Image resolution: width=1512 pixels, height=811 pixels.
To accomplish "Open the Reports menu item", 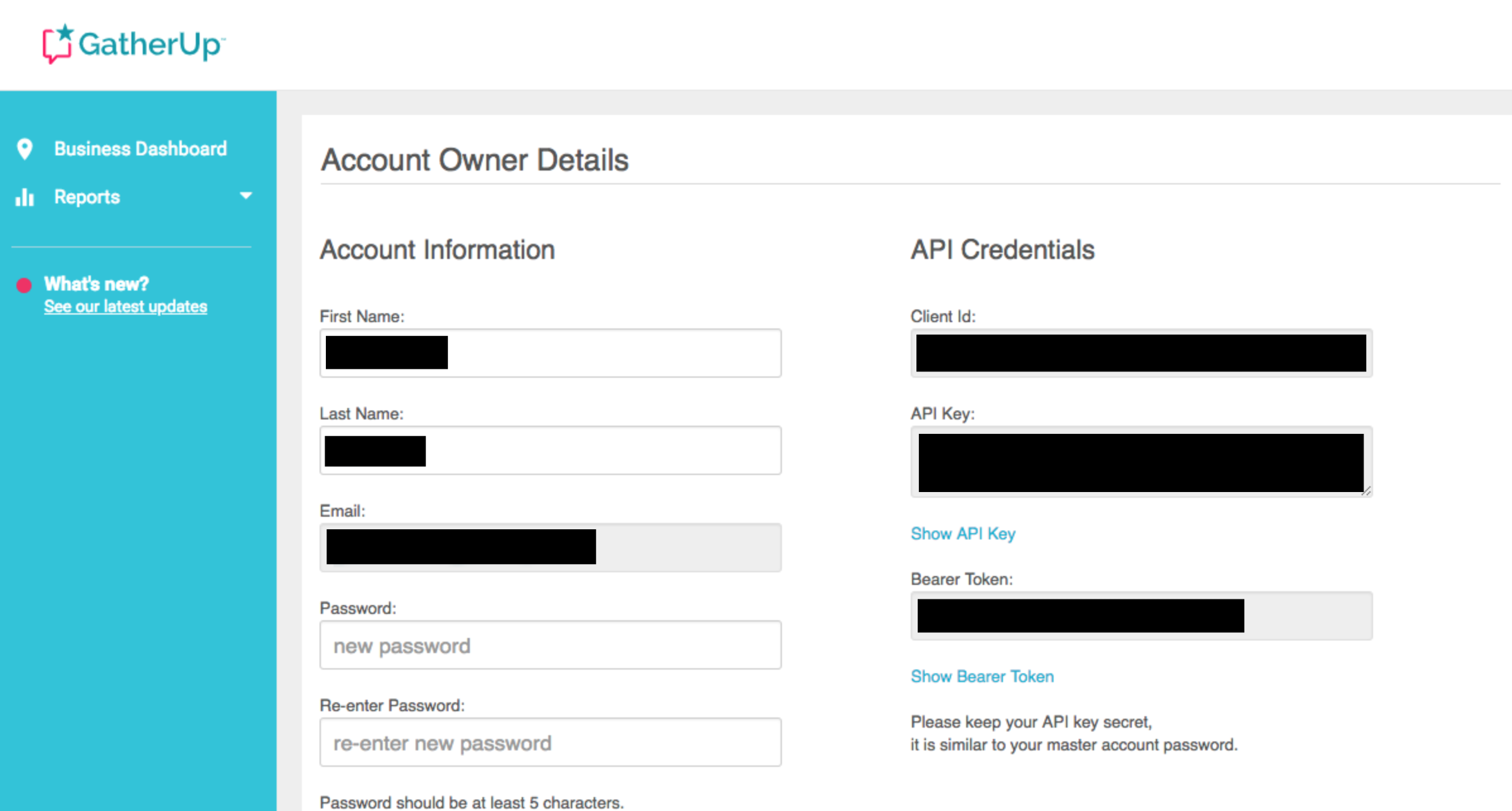I will click(x=87, y=197).
